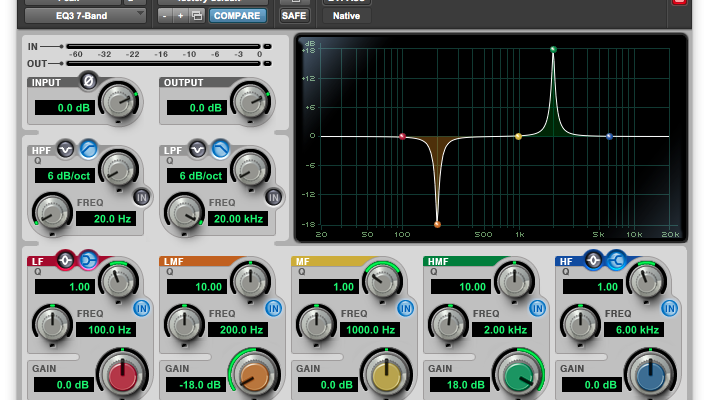Disable the LMF band IN button
This screenshot has width=709, height=400.
click(273, 307)
